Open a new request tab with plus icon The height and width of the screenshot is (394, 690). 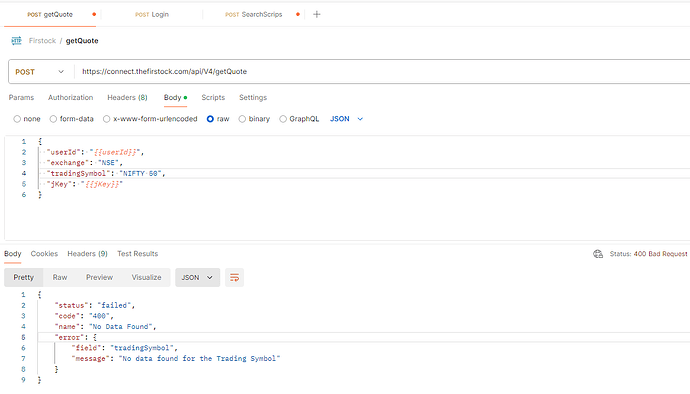click(316, 15)
